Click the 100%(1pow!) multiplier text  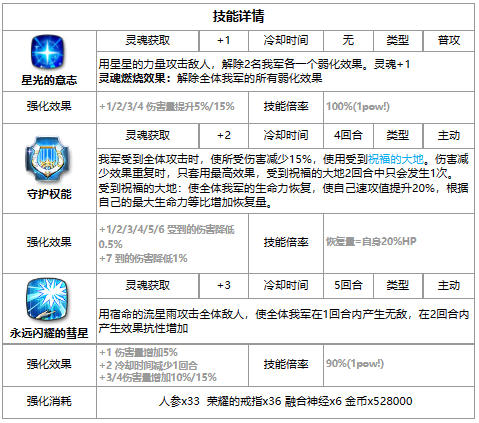(358, 106)
